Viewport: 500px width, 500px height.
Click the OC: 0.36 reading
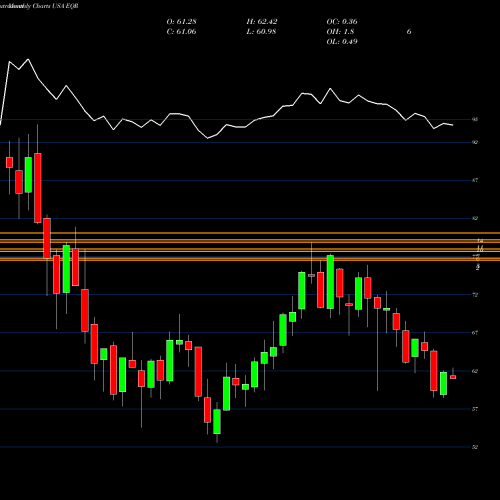(342, 22)
